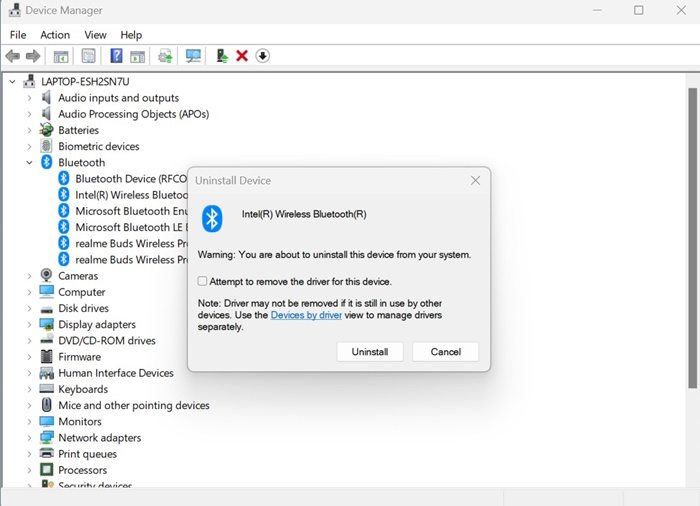Viewport: 700px width, 506px height.
Task: Click the Back arrow toolbar icon
Action: [x=12, y=56]
